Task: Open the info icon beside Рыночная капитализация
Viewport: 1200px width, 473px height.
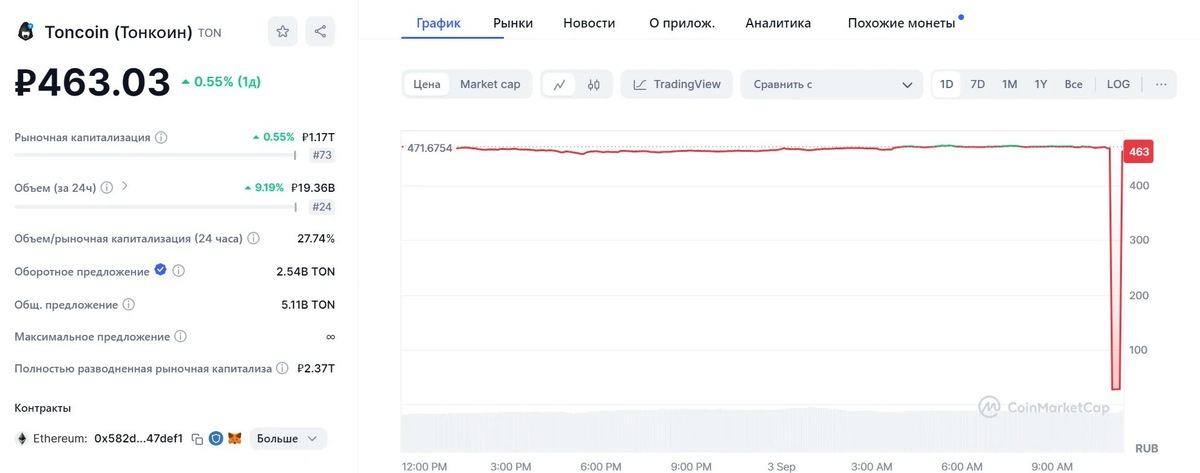Action: (161, 137)
